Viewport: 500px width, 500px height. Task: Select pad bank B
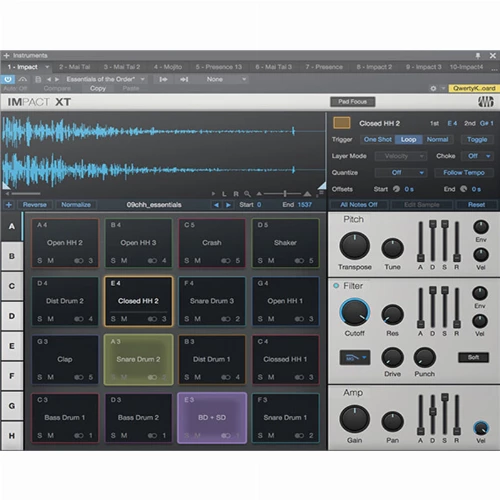point(12,256)
